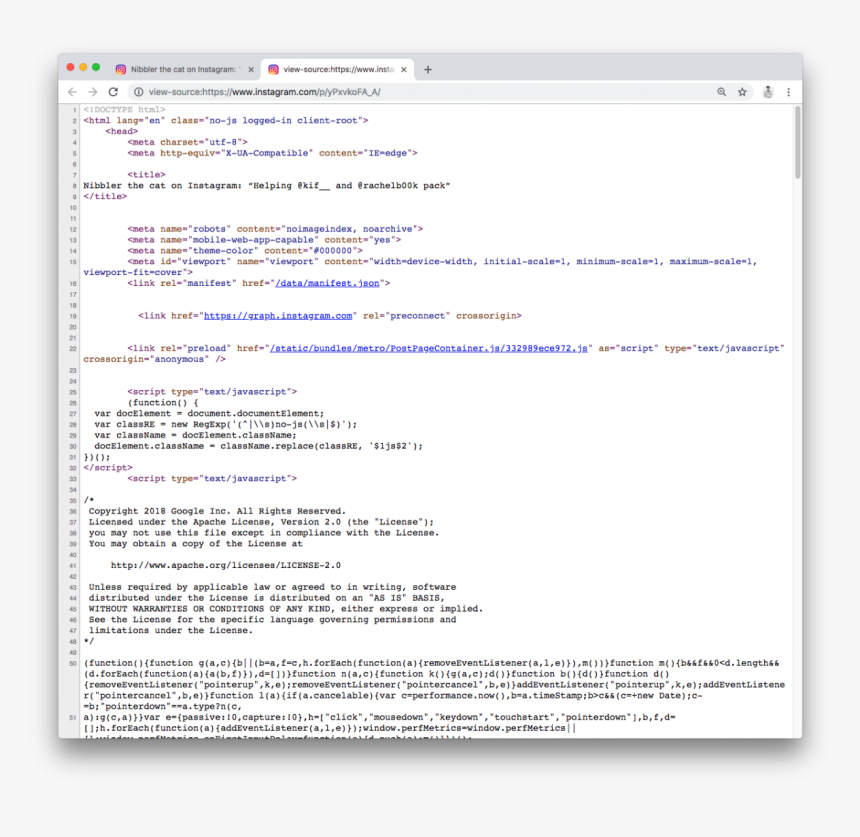This screenshot has height=837, width=860.
Task: Click the 'var classRE = new RegExp' line
Action: click(225, 425)
